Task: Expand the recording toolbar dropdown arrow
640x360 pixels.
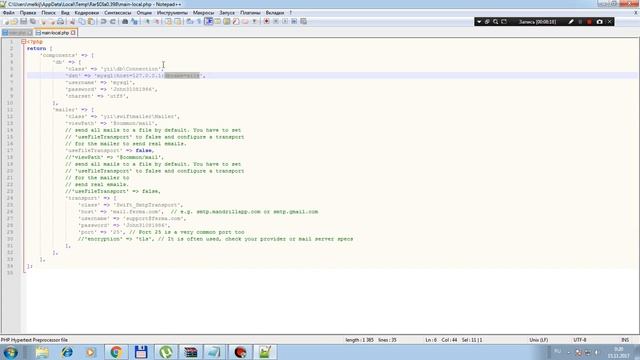Action: (x=479, y=22)
